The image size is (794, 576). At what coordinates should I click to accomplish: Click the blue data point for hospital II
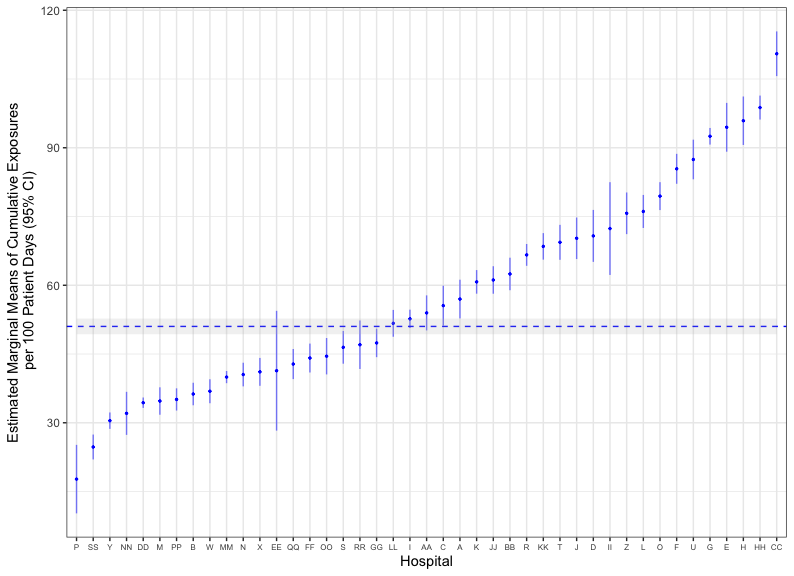(610, 229)
